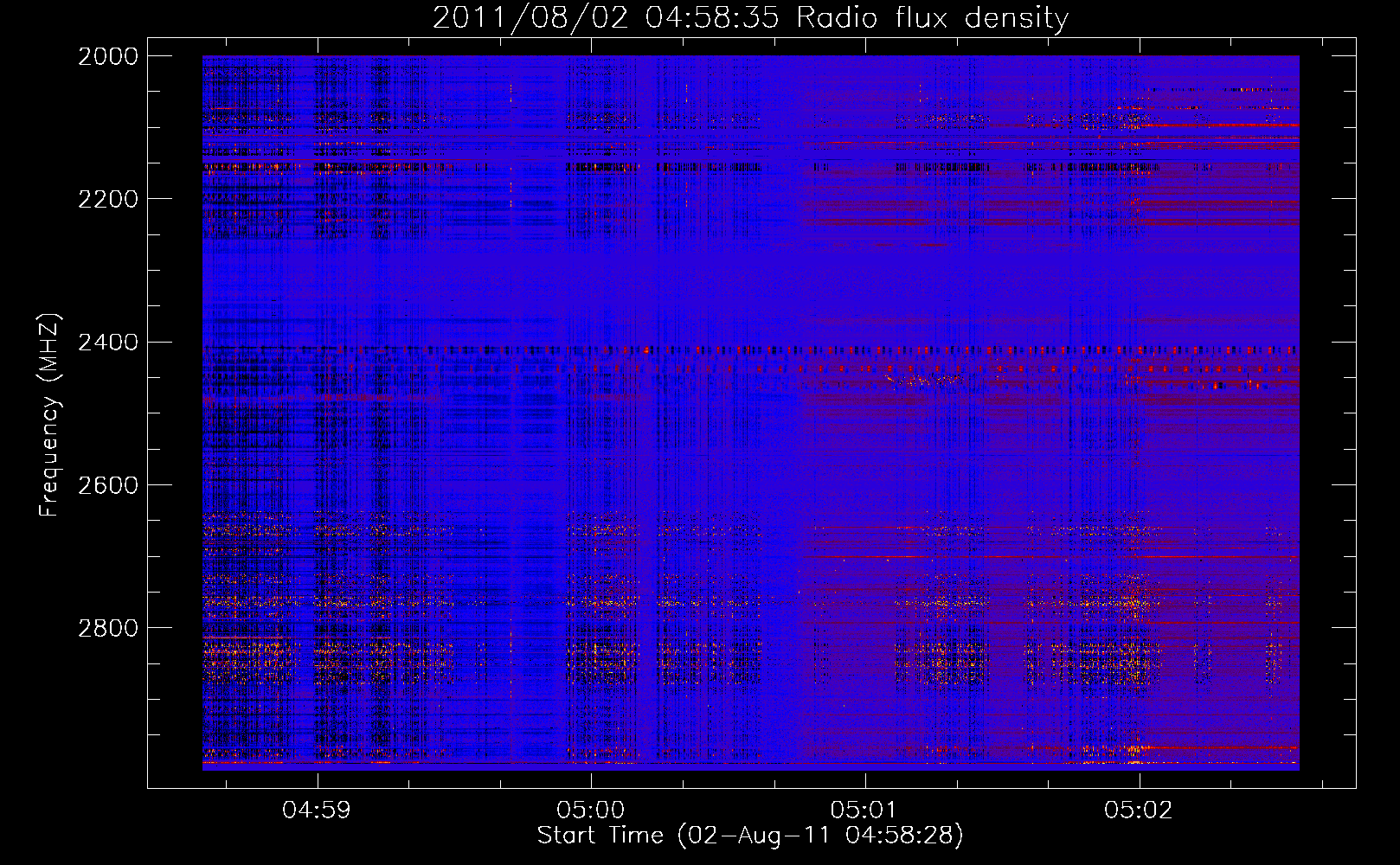The image size is (1400, 865).
Task: Click the 04:59 time tick label
Action: tap(317, 811)
